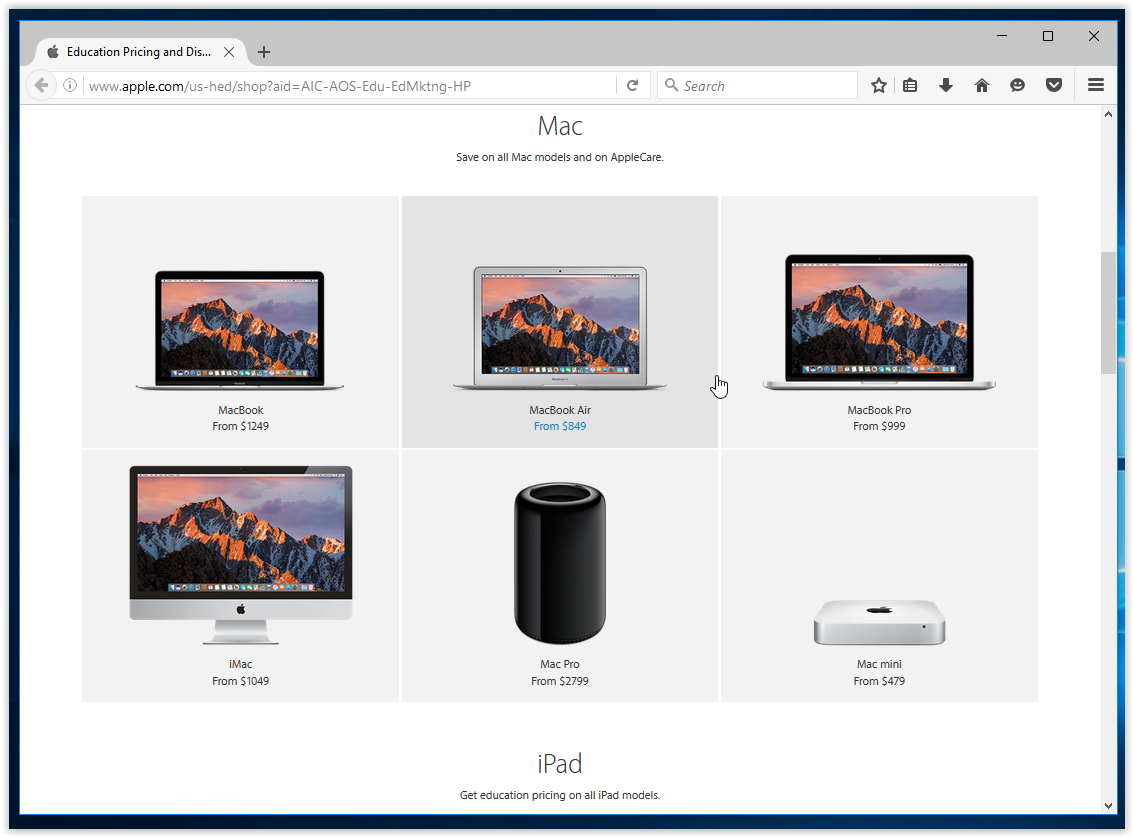Save page to Pocket icon

pyautogui.click(x=1054, y=85)
